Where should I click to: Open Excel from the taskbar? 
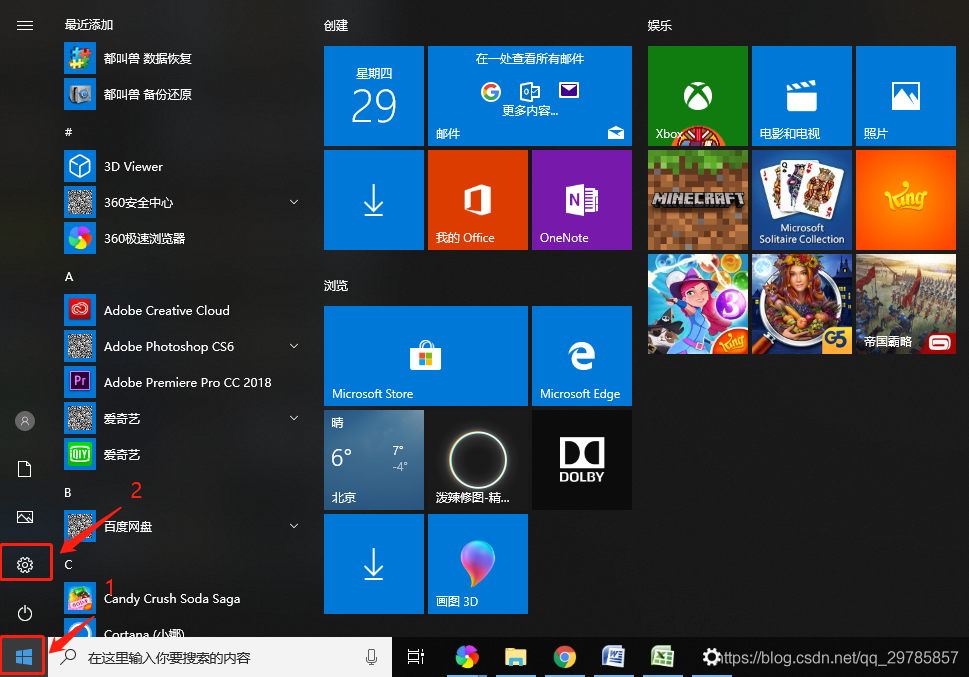pos(663,657)
